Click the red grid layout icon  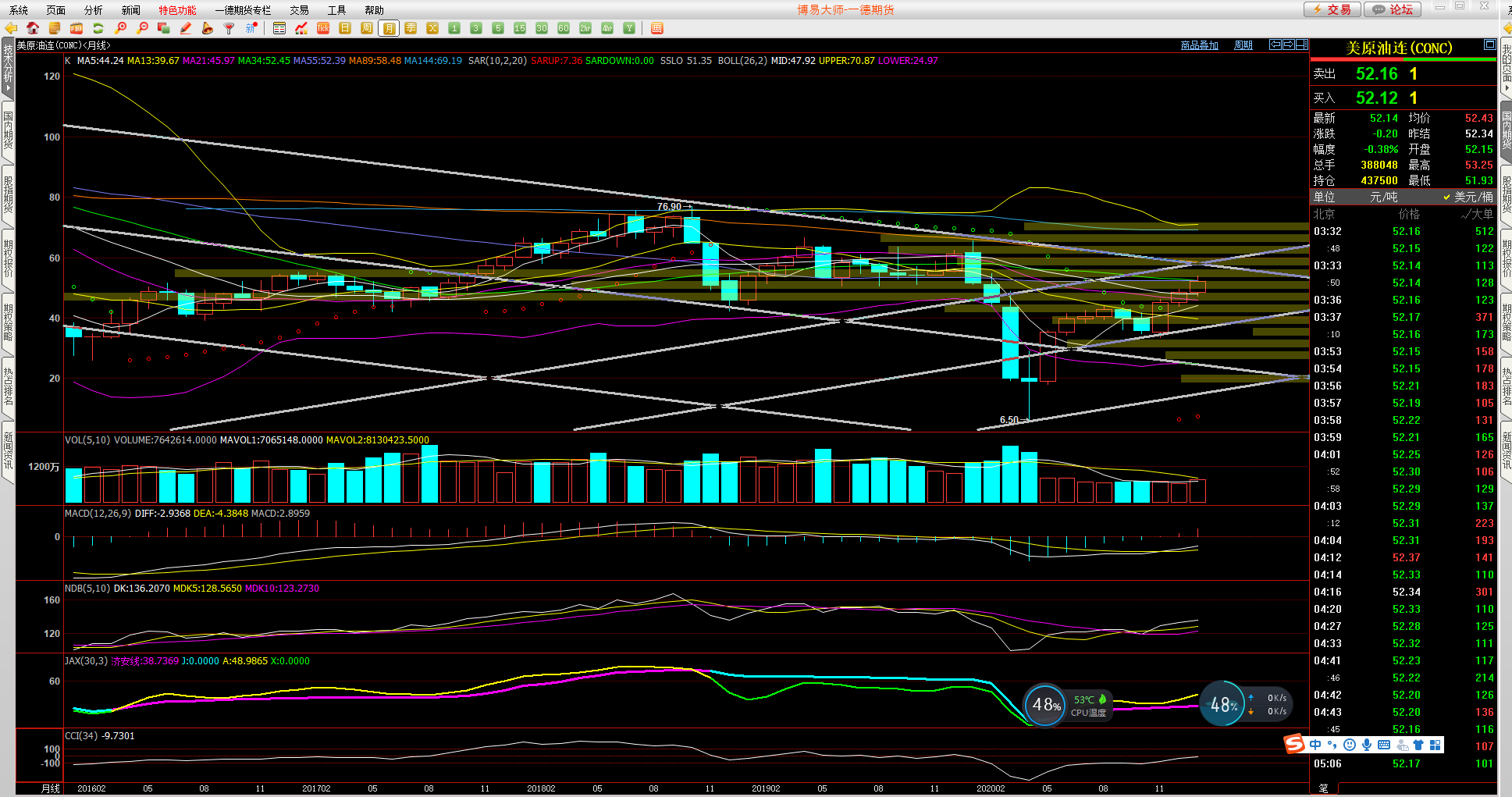(x=657, y=28)
